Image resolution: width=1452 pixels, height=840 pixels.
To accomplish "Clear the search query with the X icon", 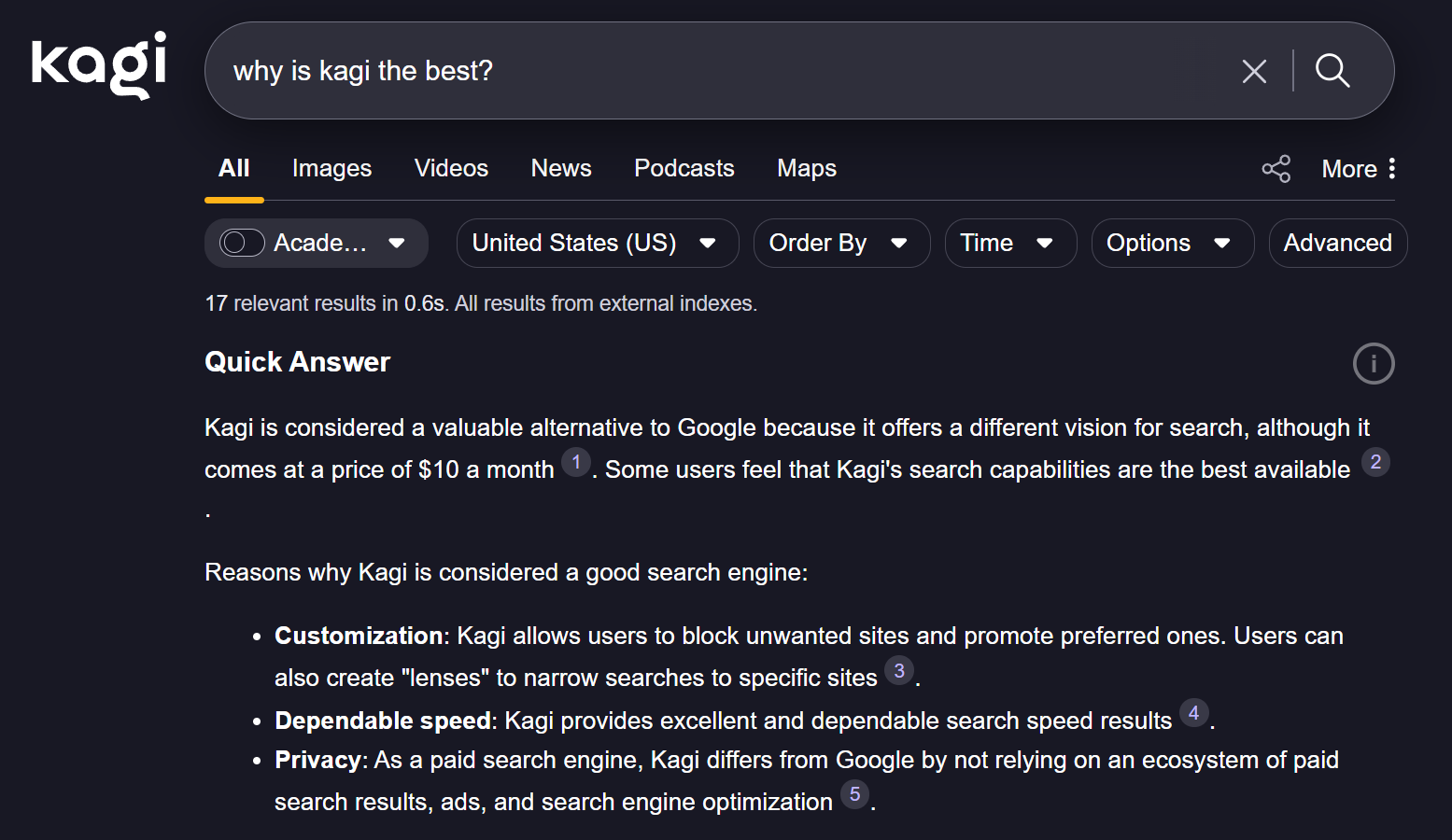I will click(x=1254, y=71).
